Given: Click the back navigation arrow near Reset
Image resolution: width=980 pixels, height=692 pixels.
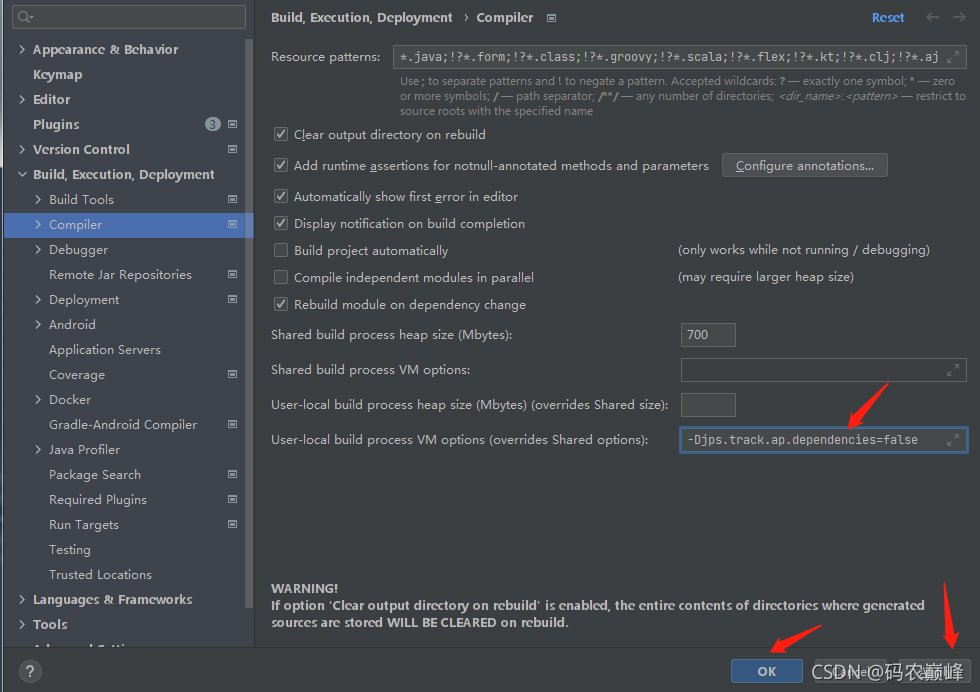Looking at the screenshot, I should [x=930, y=17].
